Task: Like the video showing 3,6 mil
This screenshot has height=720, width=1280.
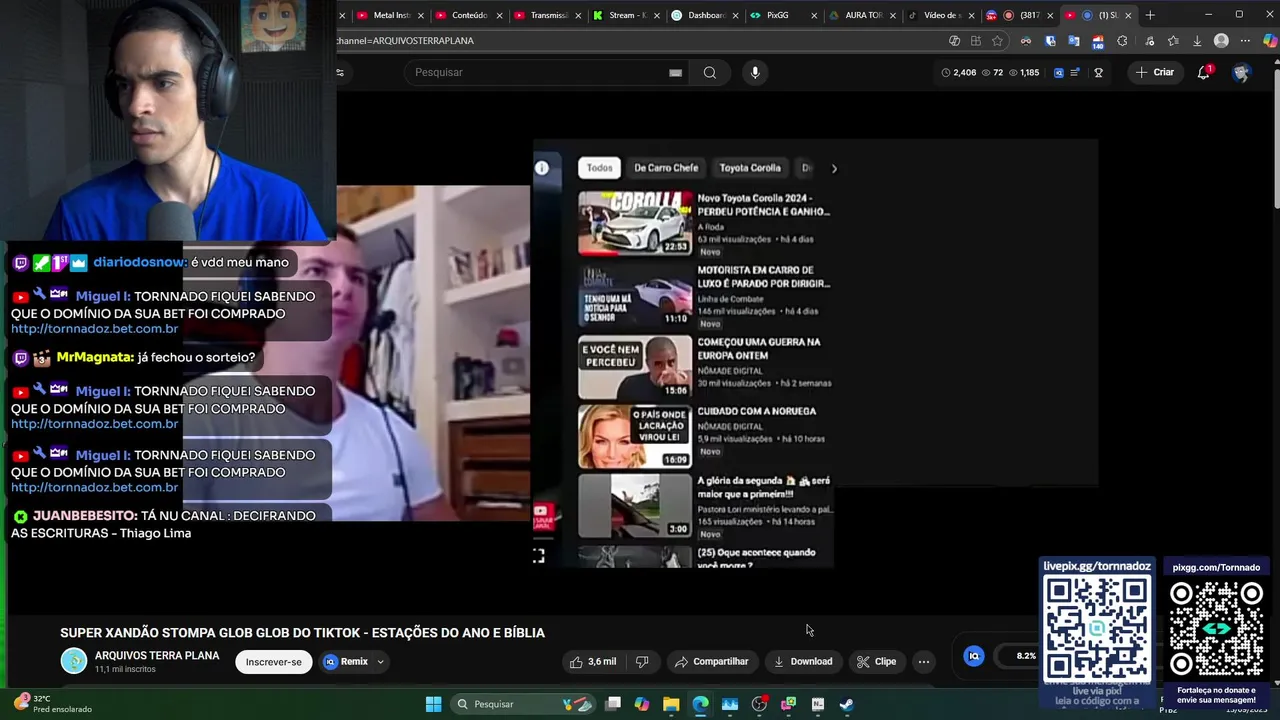Action: click(593, 661)
